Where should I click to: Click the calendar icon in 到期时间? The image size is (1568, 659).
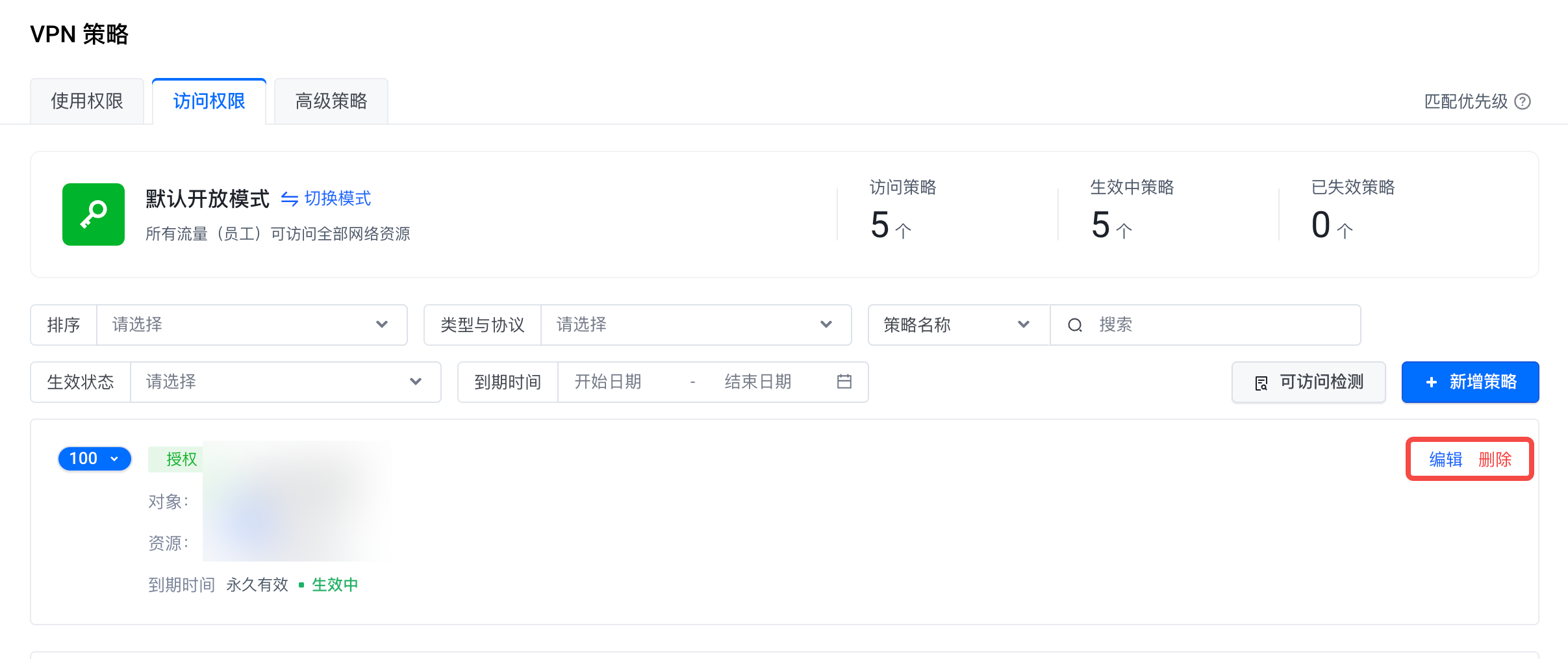(844, 381)
